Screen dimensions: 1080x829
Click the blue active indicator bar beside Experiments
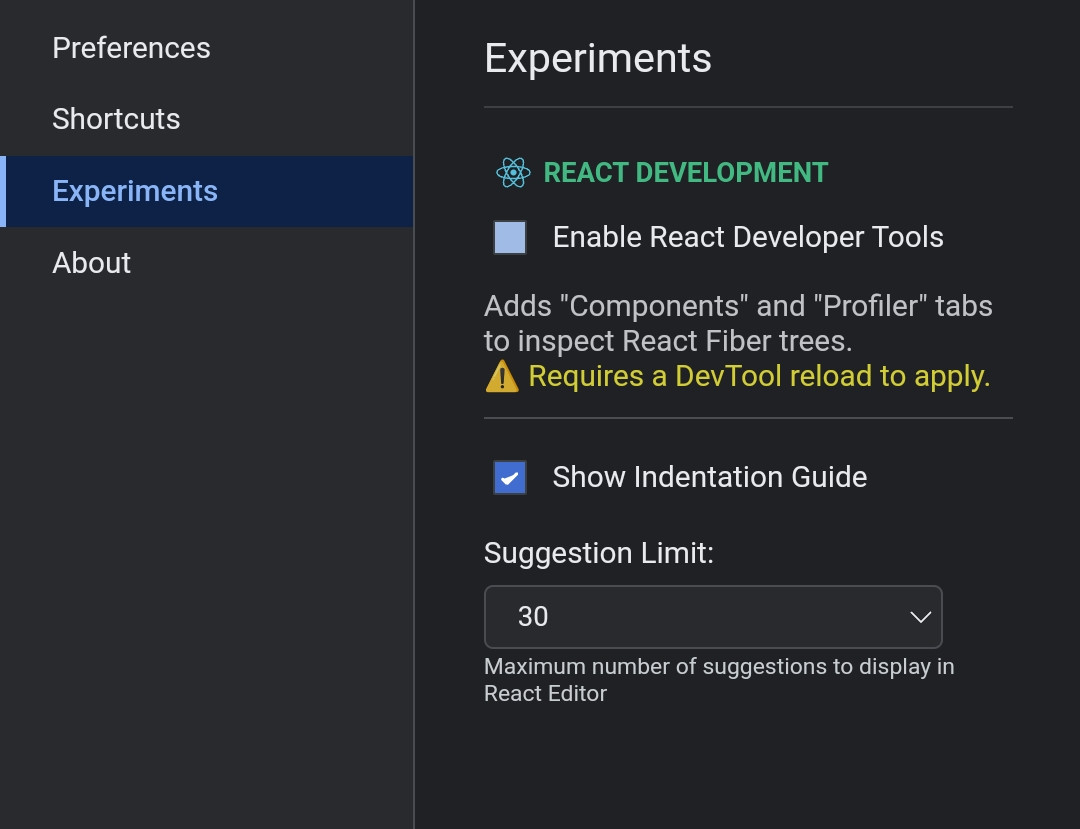coord(3,191)
